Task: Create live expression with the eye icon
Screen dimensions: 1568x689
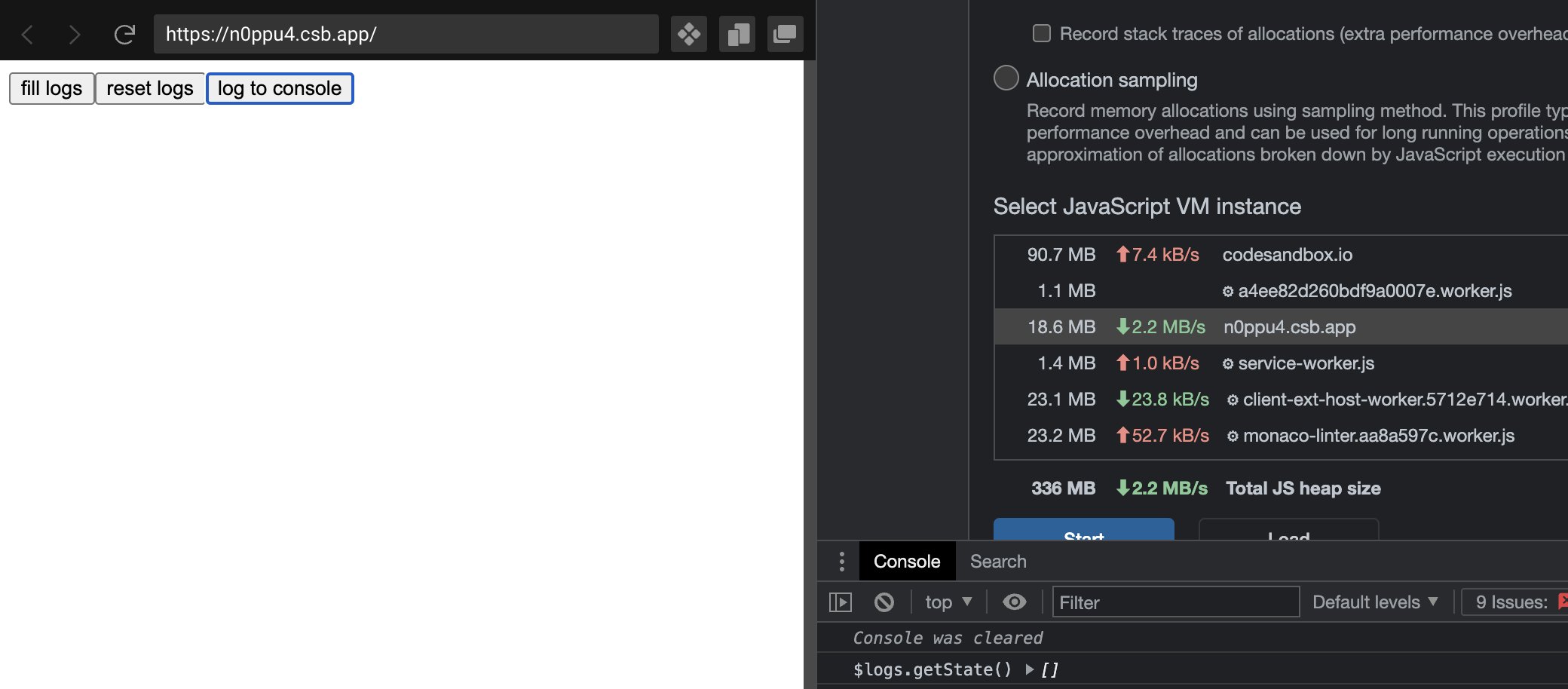Action: [x=1015, y=602]
